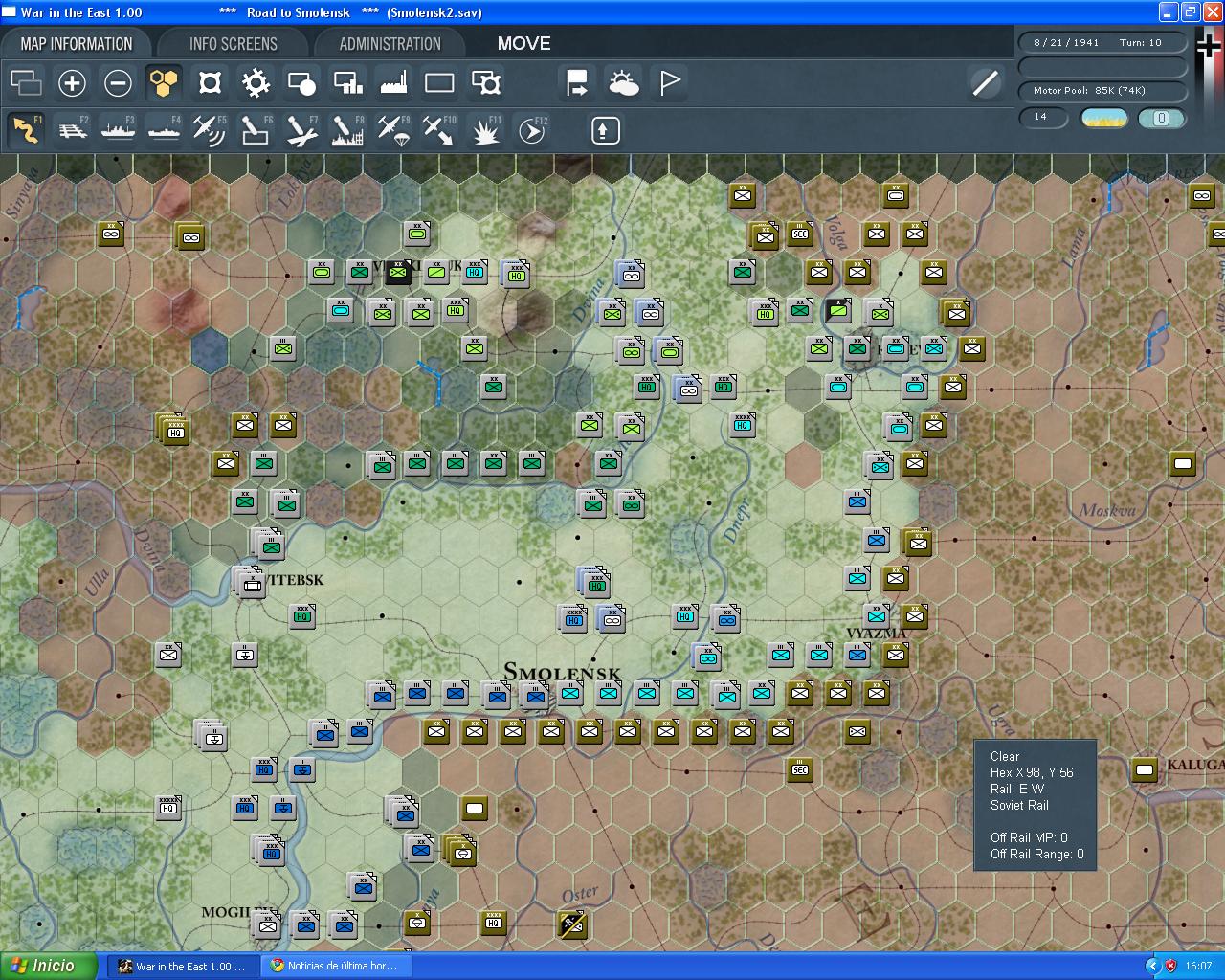Click the Smolensk city label on the map
Screen dimensions: 1225x980
pos(562,673)
